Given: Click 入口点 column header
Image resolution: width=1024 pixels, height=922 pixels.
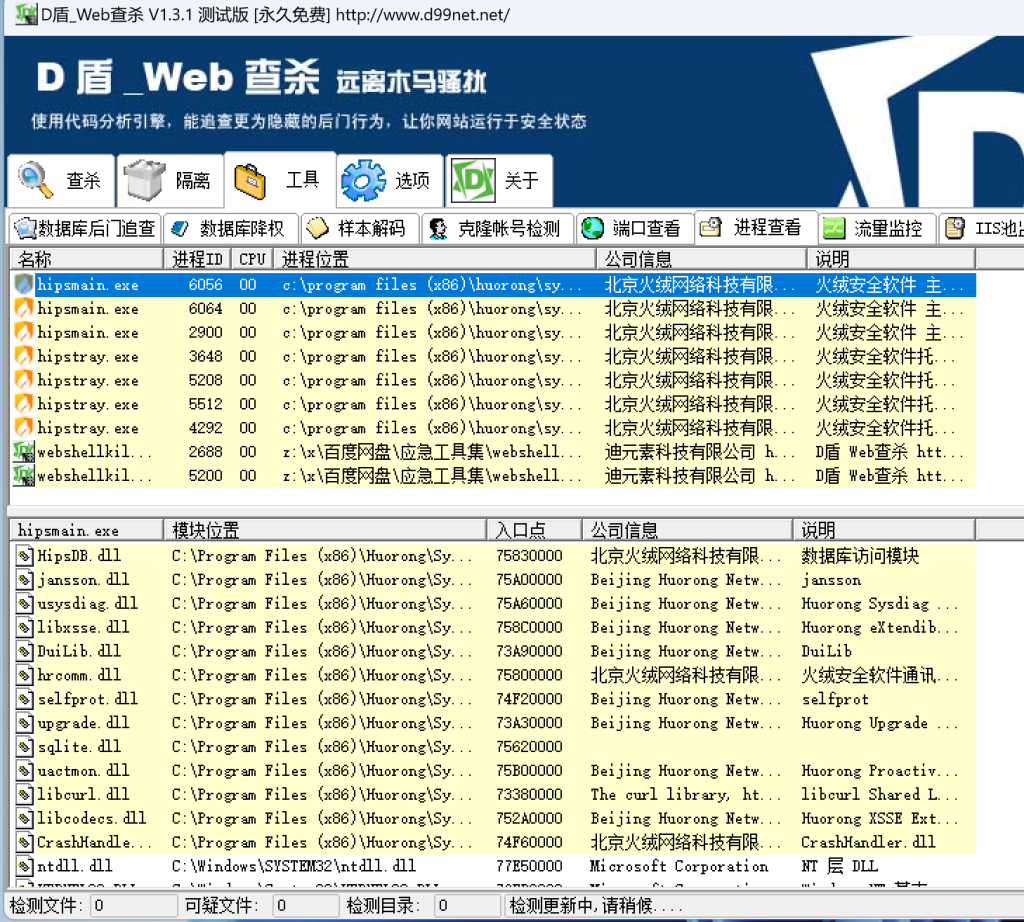Looking at the screenshot, I should pyautogui.click(x=534, y=530).
